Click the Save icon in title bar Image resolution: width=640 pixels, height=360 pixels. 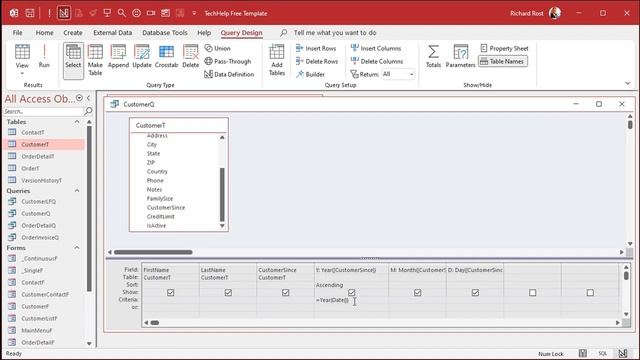coord(30,13)
